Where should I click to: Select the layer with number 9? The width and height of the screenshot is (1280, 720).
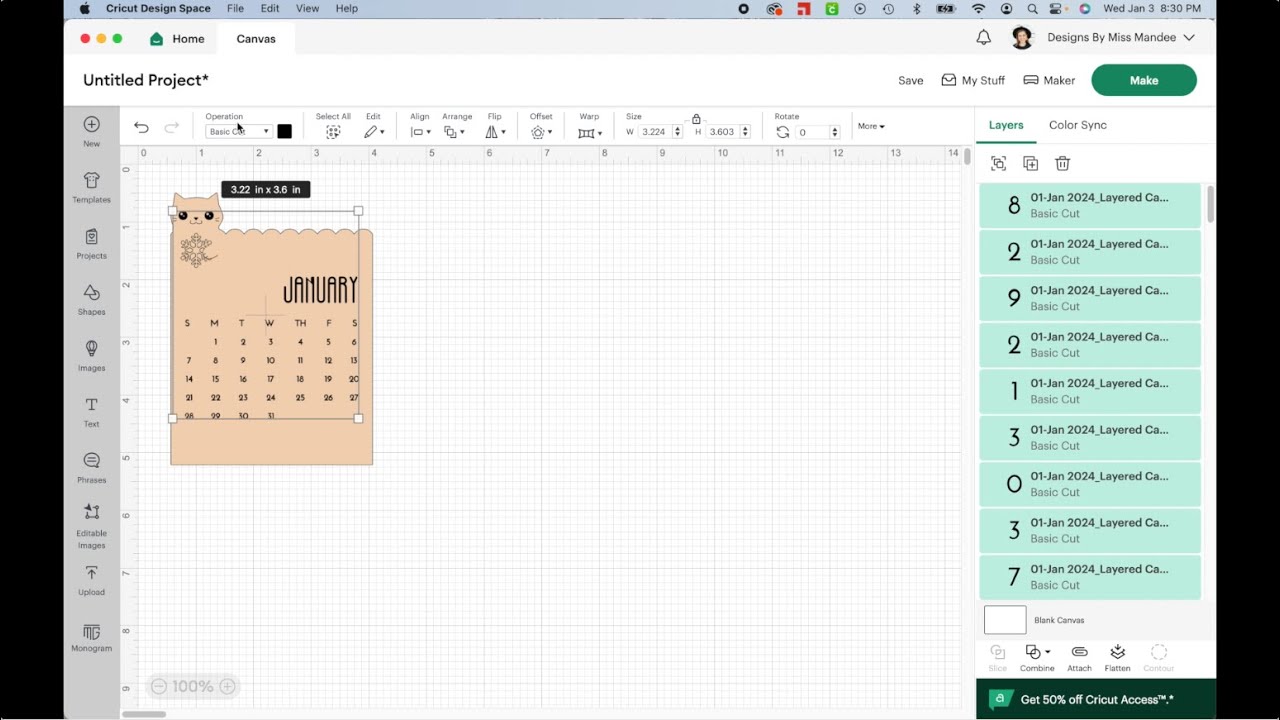(x=1090, y=298)
